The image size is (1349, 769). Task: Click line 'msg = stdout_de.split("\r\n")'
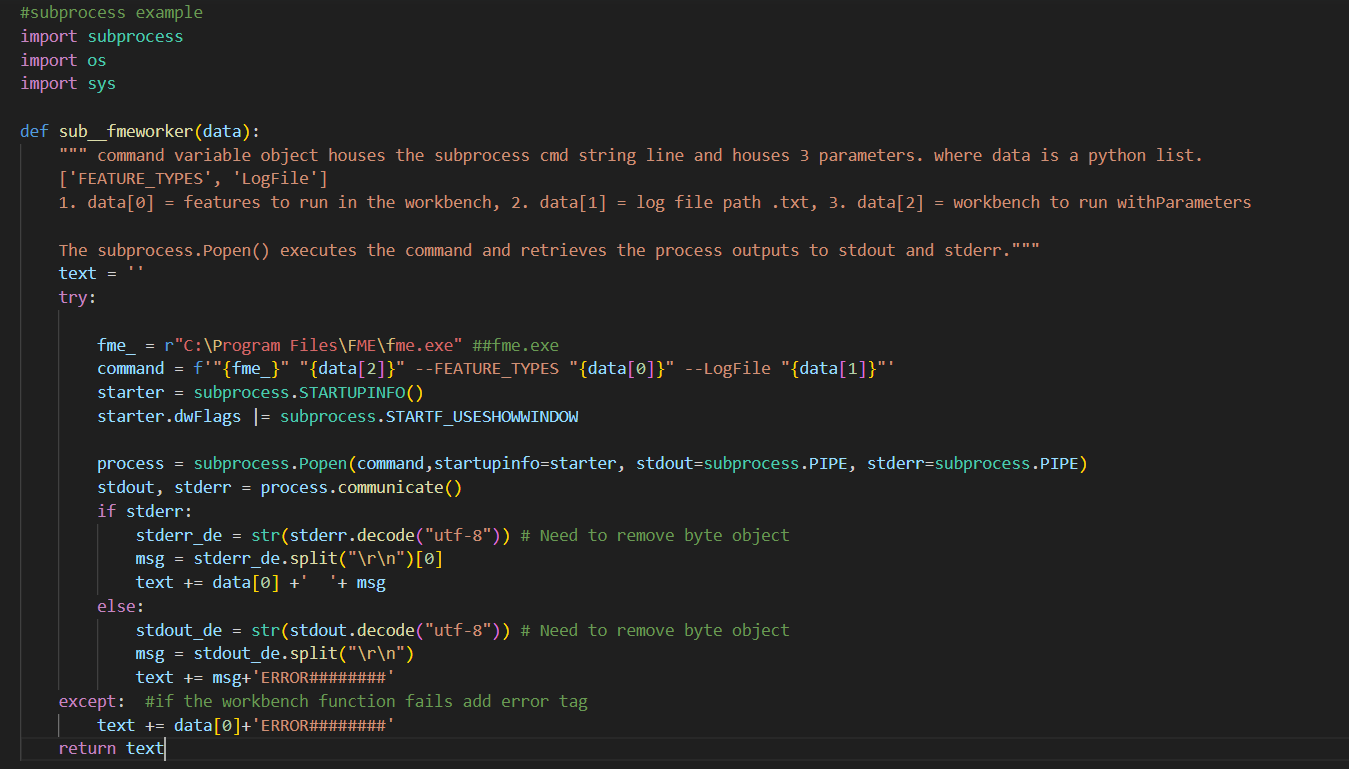click(275, 653)
